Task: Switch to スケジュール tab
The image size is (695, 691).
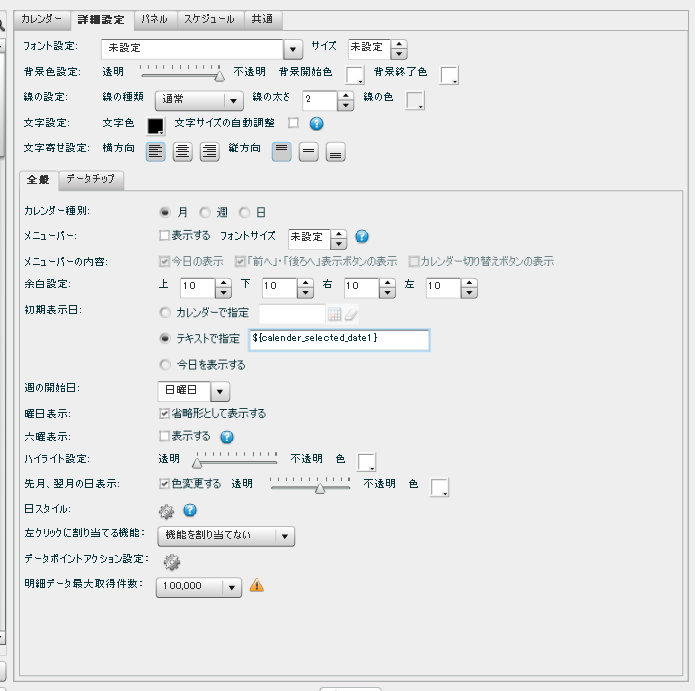Action: tap(210, 20)
